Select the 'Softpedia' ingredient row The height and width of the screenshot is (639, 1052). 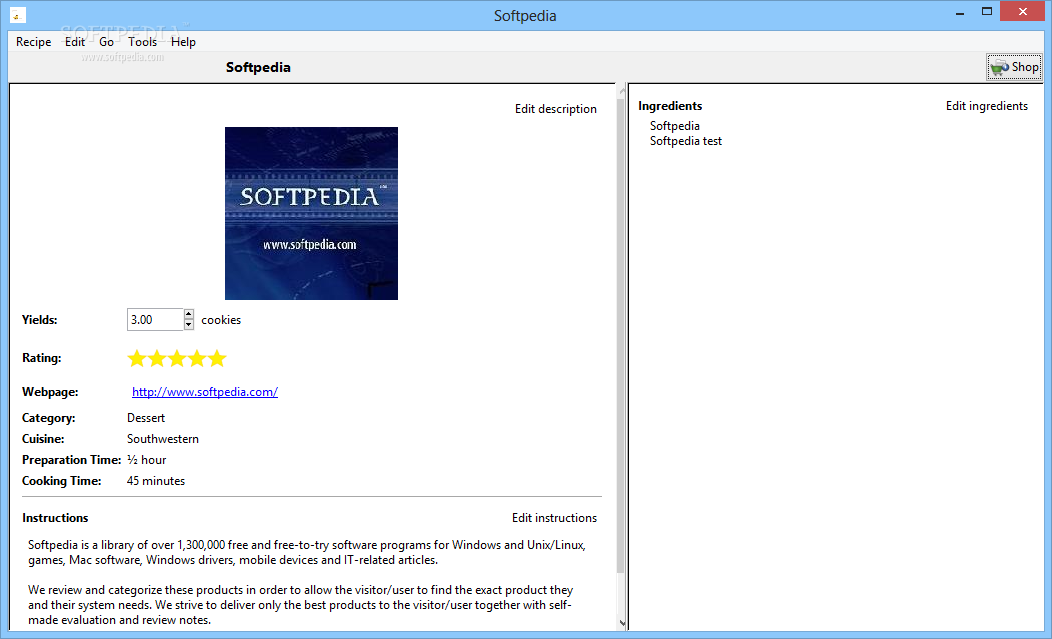[x=675, y=126]
